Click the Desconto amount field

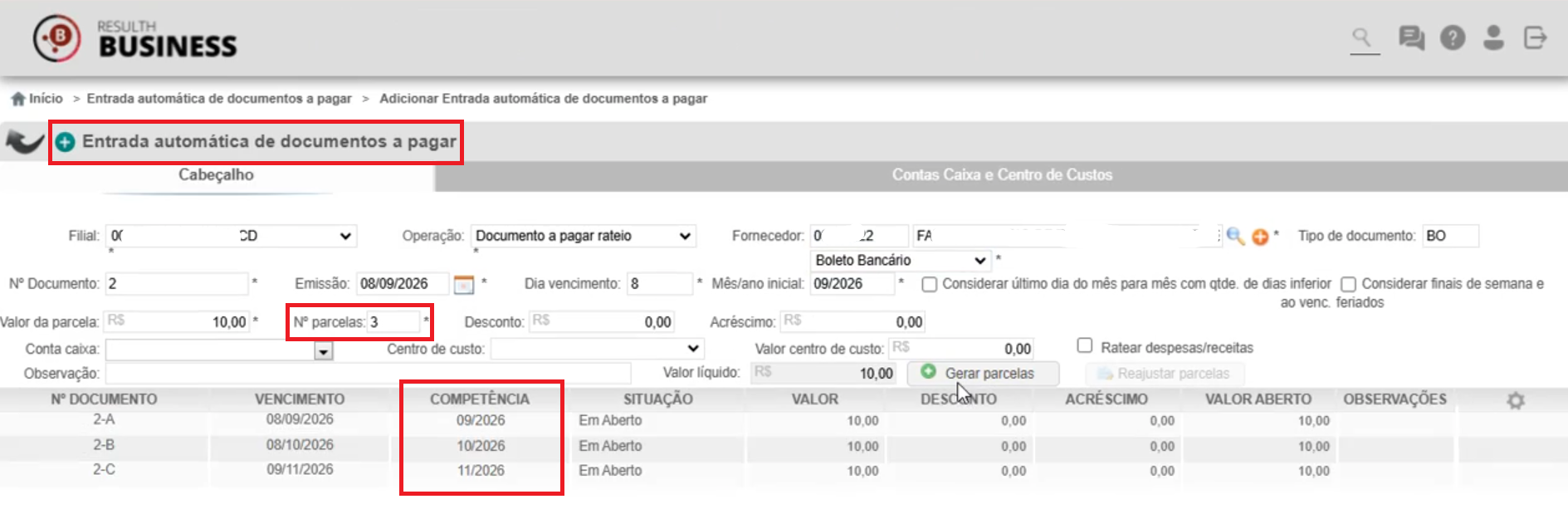(x=602, y=322)
